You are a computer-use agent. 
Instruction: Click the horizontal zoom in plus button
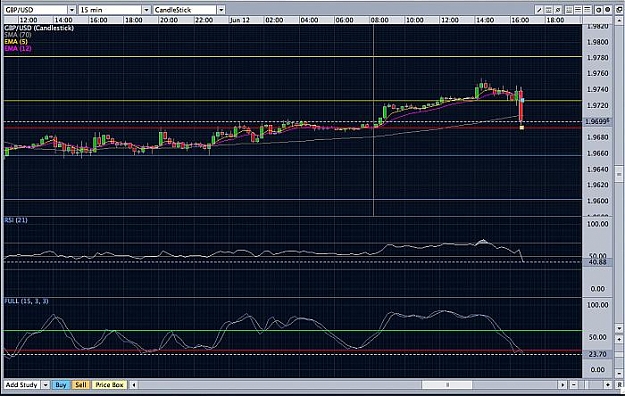pos(608,385)
